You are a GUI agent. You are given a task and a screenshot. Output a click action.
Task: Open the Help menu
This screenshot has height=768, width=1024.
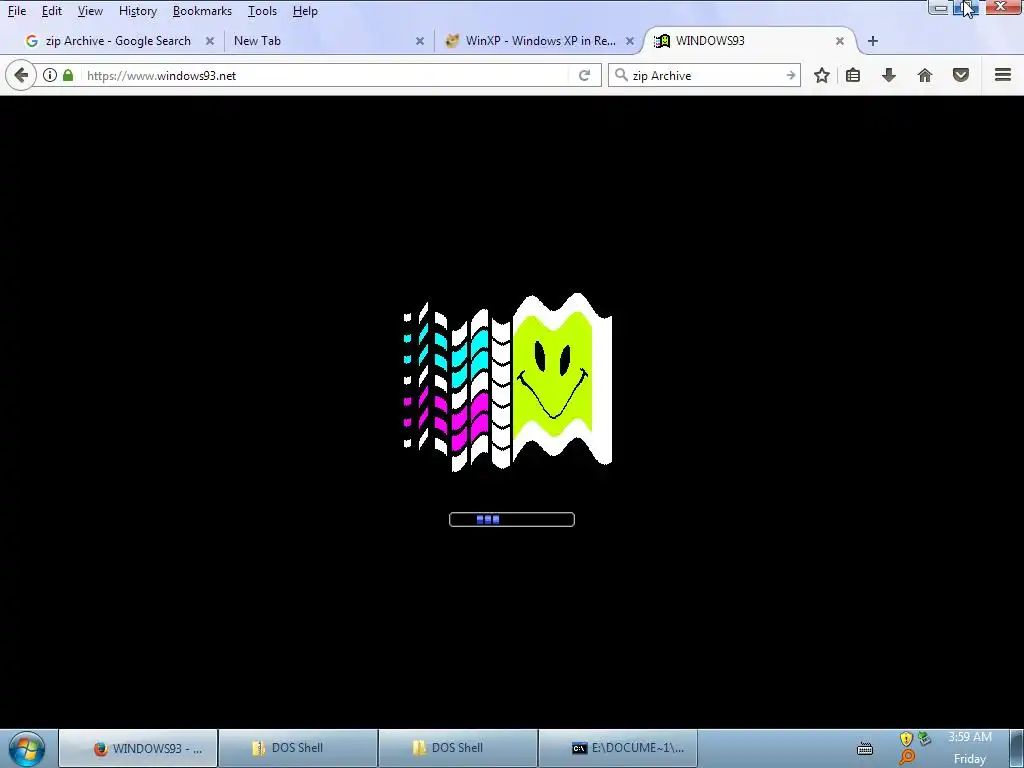305,11
